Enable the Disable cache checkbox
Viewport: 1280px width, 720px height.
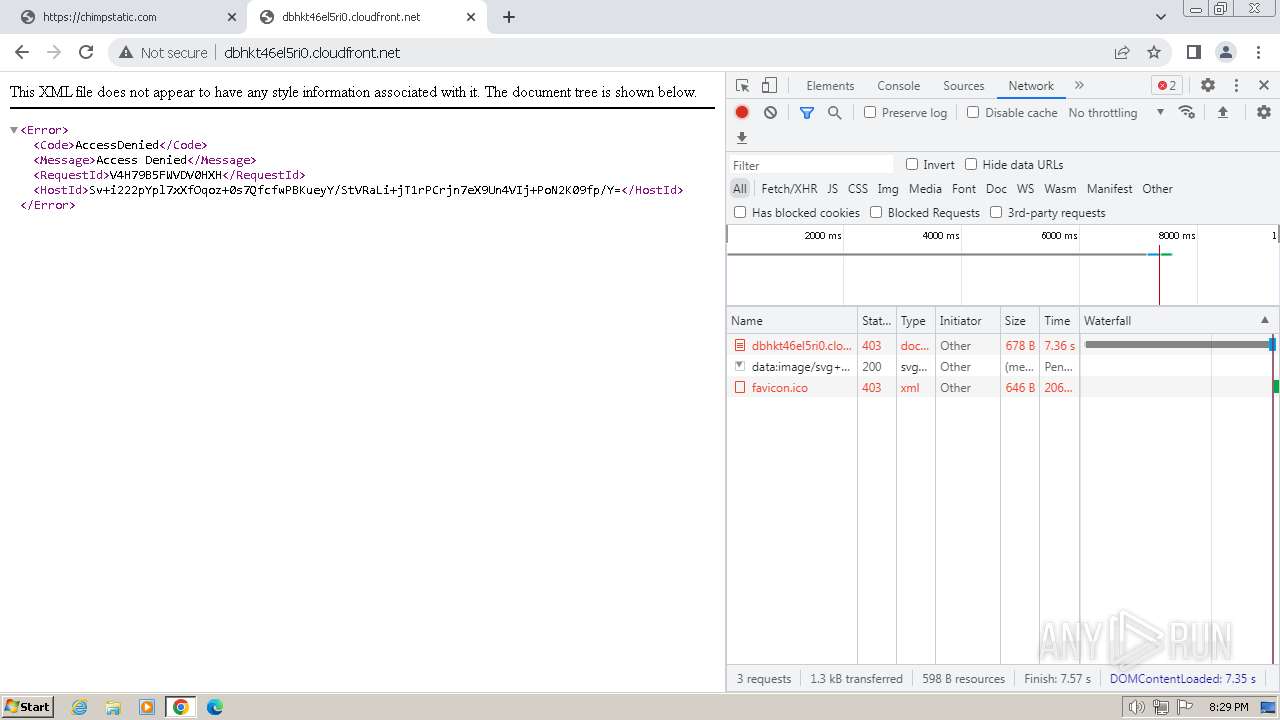(973, 112)
